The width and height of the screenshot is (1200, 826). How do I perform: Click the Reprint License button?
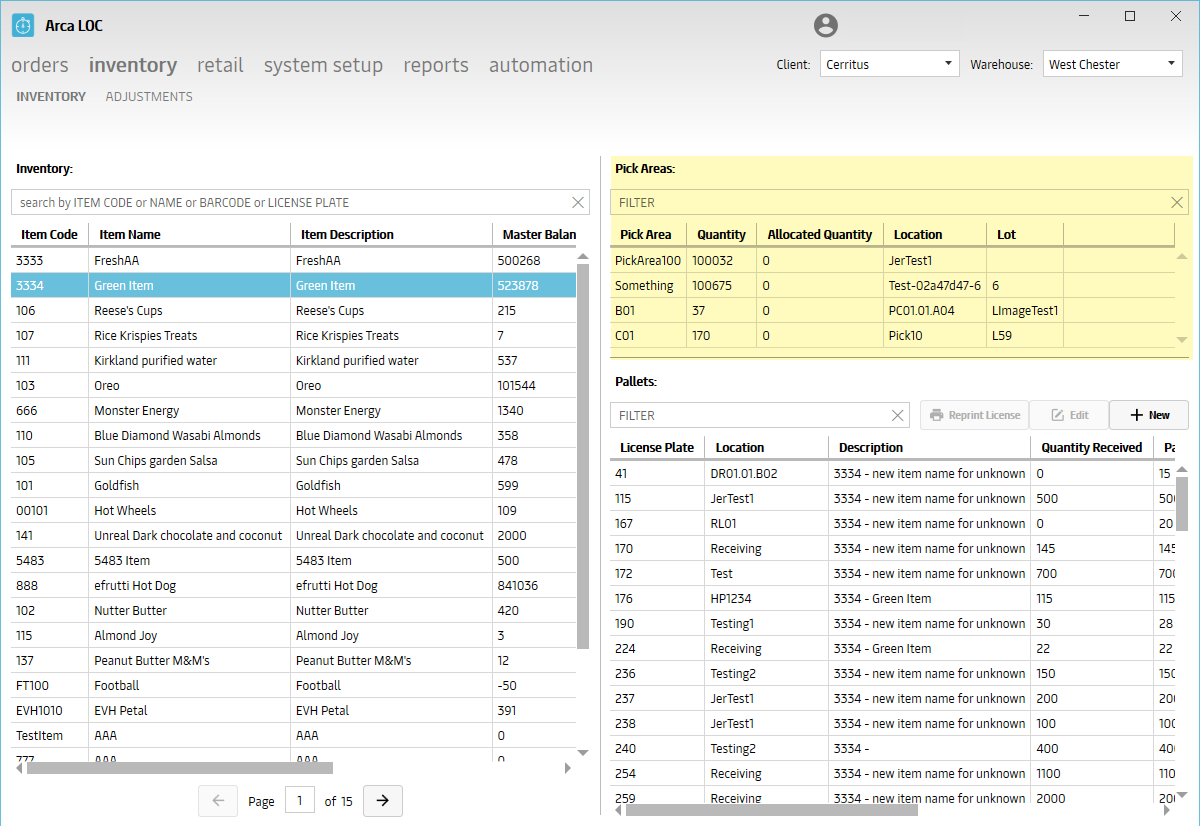(x=974, y=415)
